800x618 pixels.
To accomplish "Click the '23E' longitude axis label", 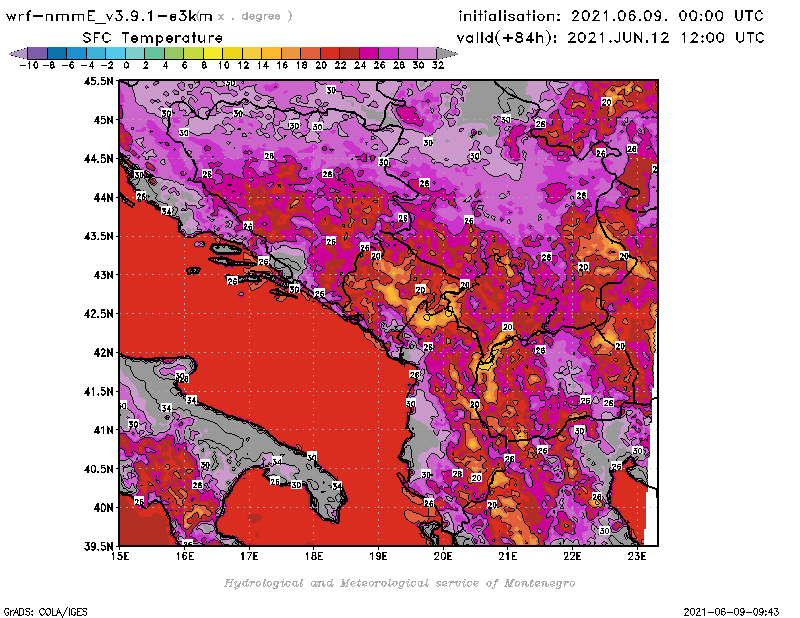I will tap(637, 556).
